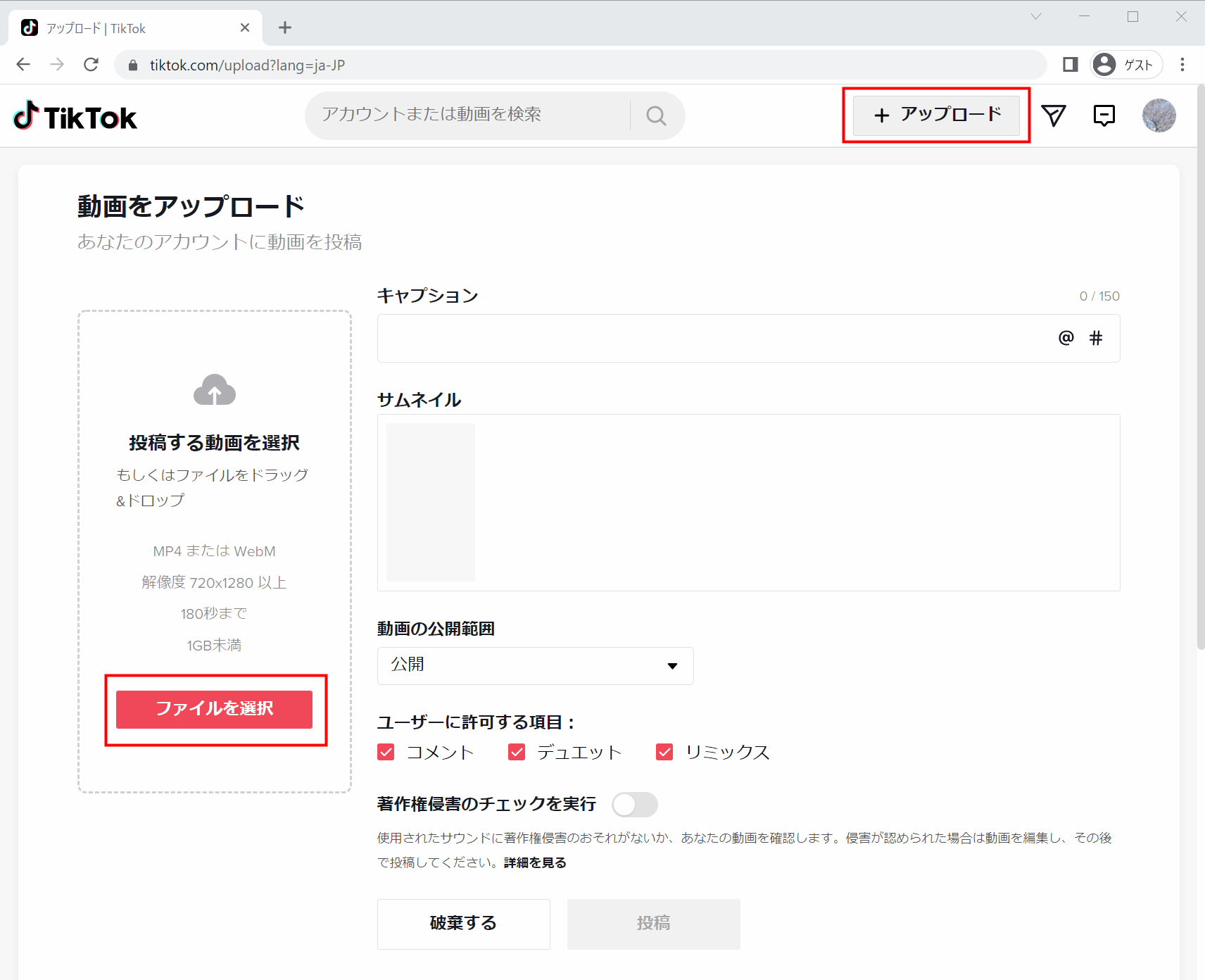Open the 動画の公開範囲 dropdown
Viewport: 1205px width, 980px height.
pyautogui.click(x=536, y=666)
